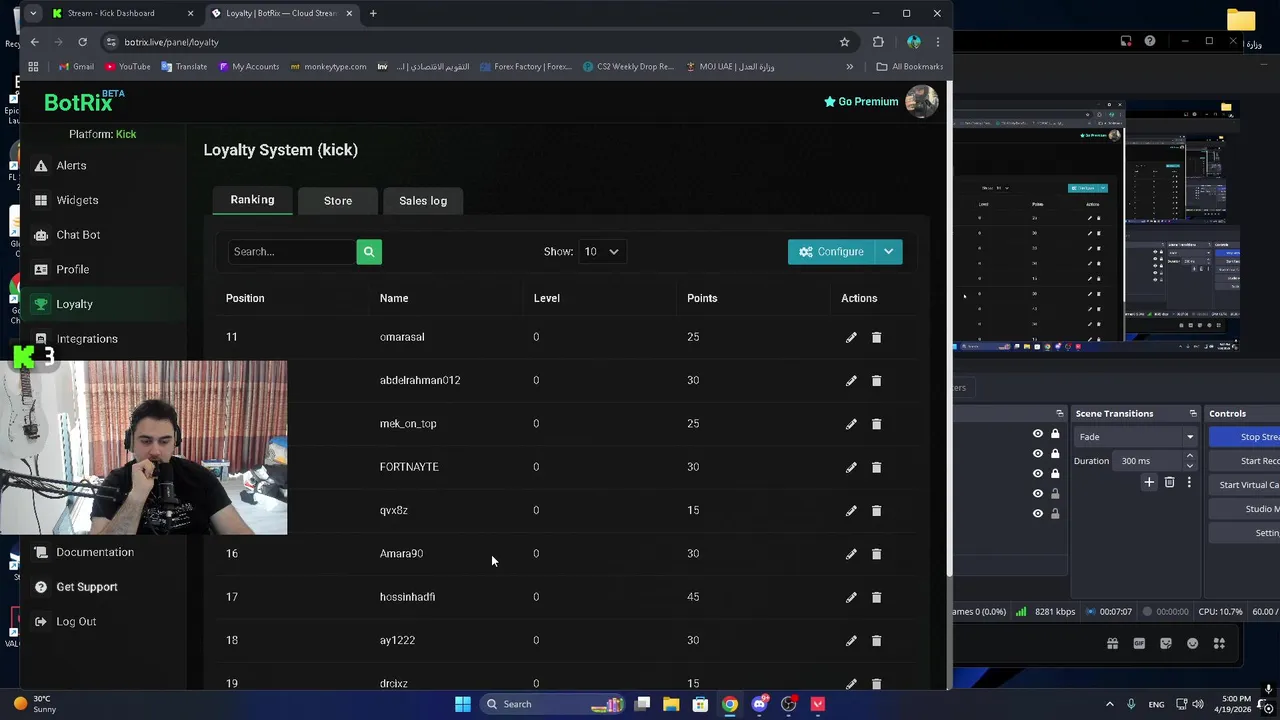Open OBS Fade transition dropdown

point(1136,437)
